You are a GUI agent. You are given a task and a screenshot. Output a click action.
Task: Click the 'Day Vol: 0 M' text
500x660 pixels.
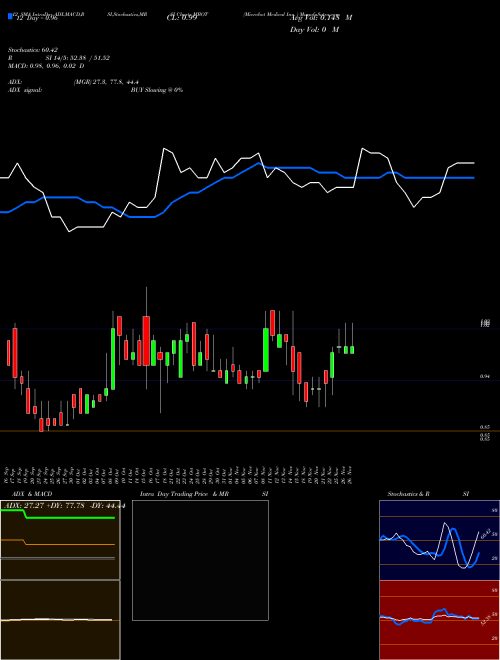(314, 29)
